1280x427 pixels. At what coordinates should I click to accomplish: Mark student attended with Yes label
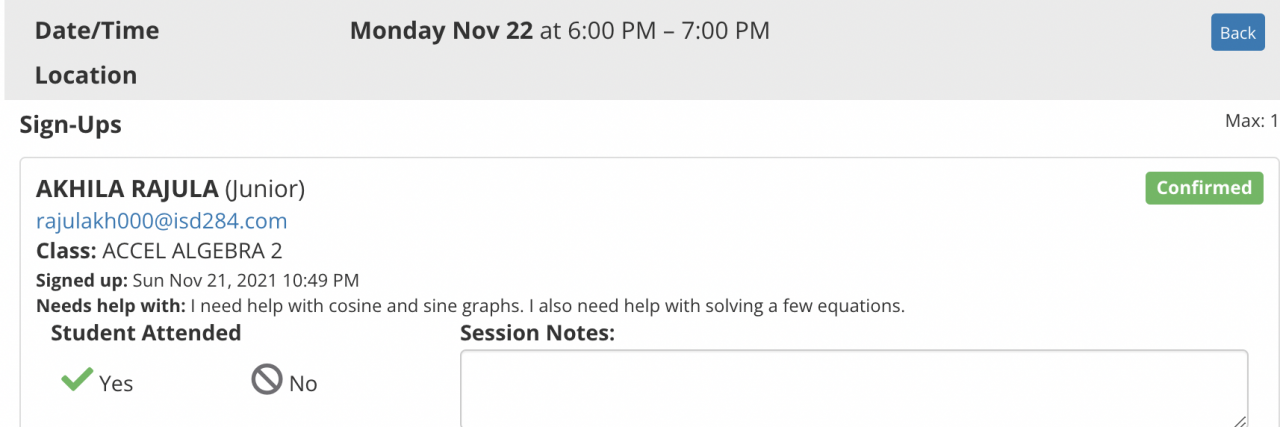[116, 383]
